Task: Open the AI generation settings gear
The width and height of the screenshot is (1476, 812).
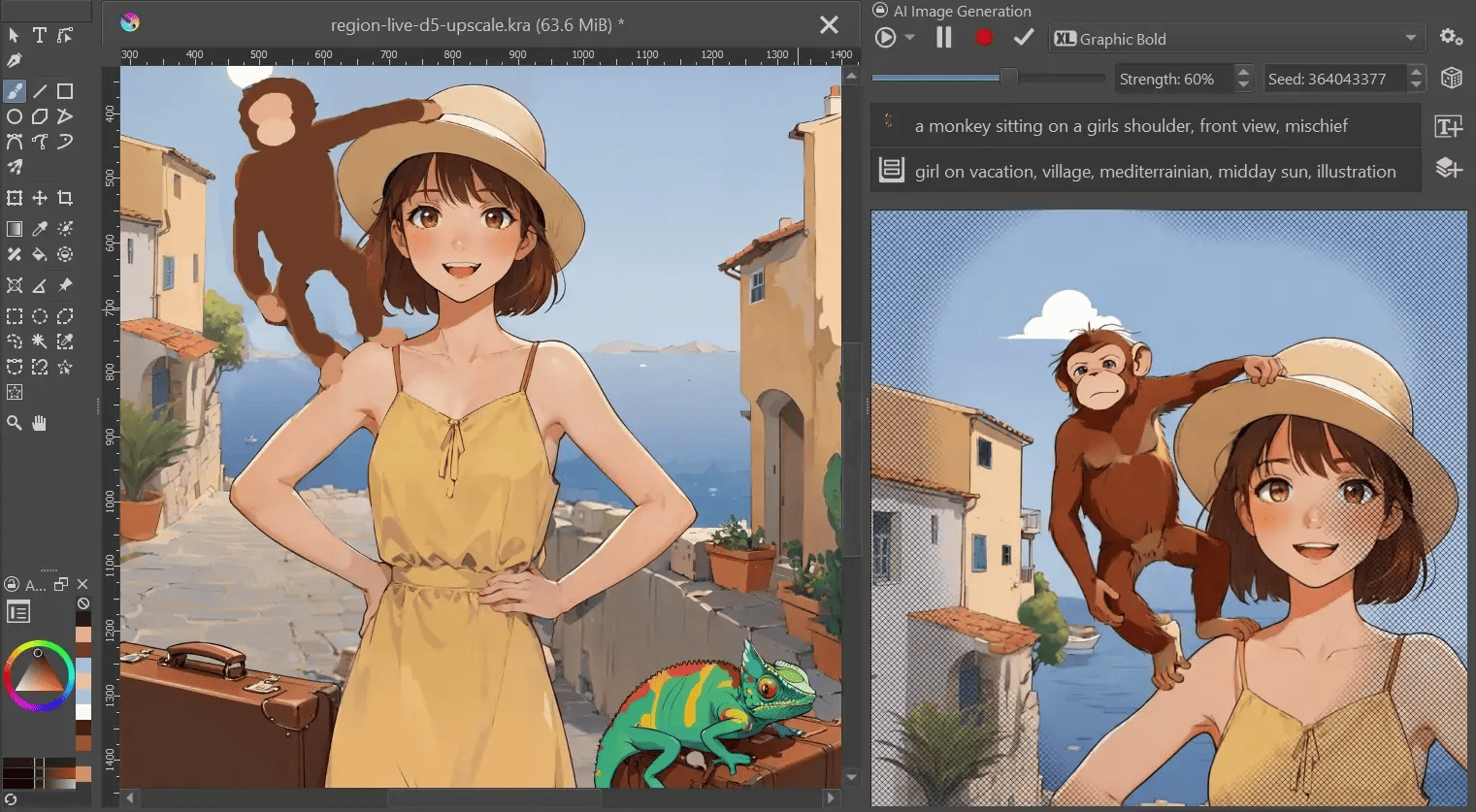Action: pos(1448,37)
